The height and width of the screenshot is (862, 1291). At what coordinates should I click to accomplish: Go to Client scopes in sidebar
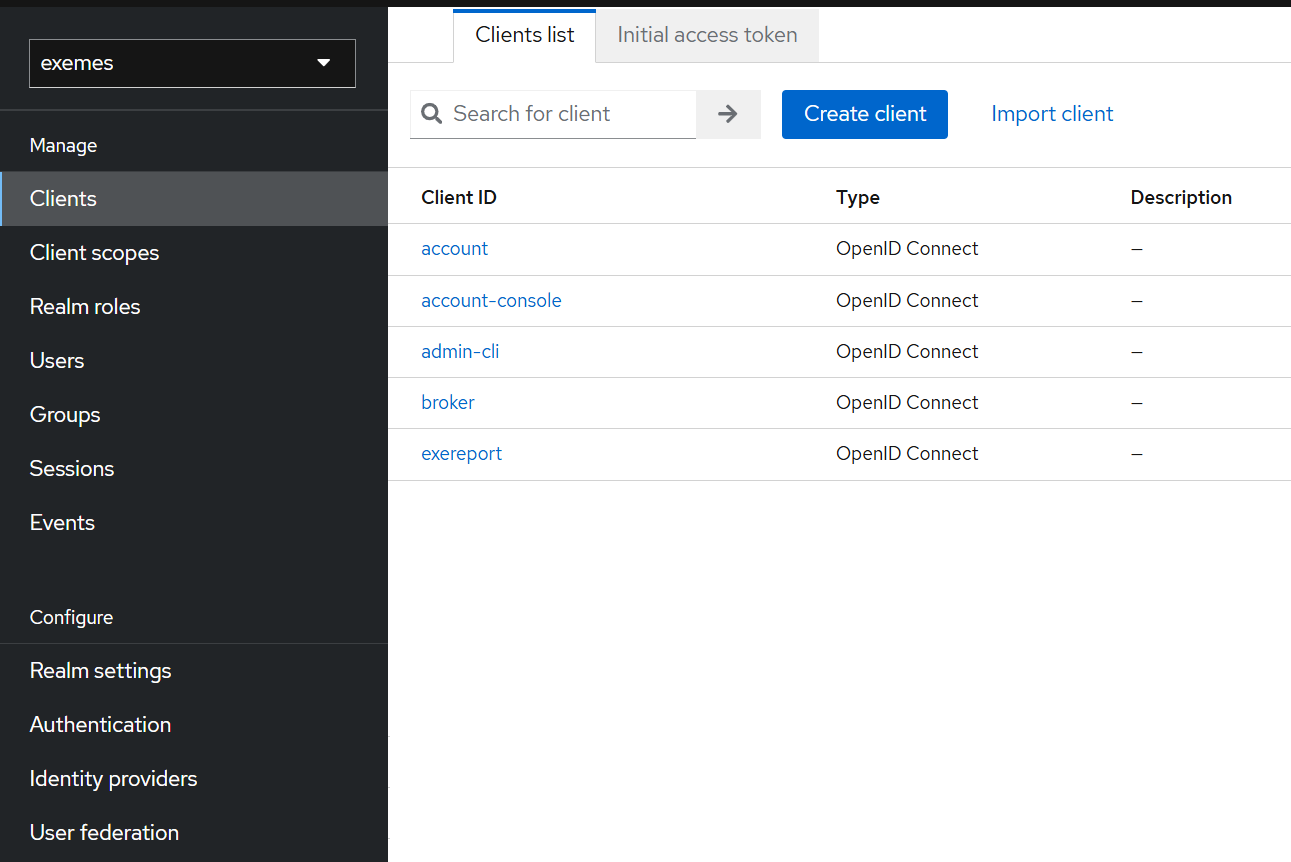(x=95, y=253)
